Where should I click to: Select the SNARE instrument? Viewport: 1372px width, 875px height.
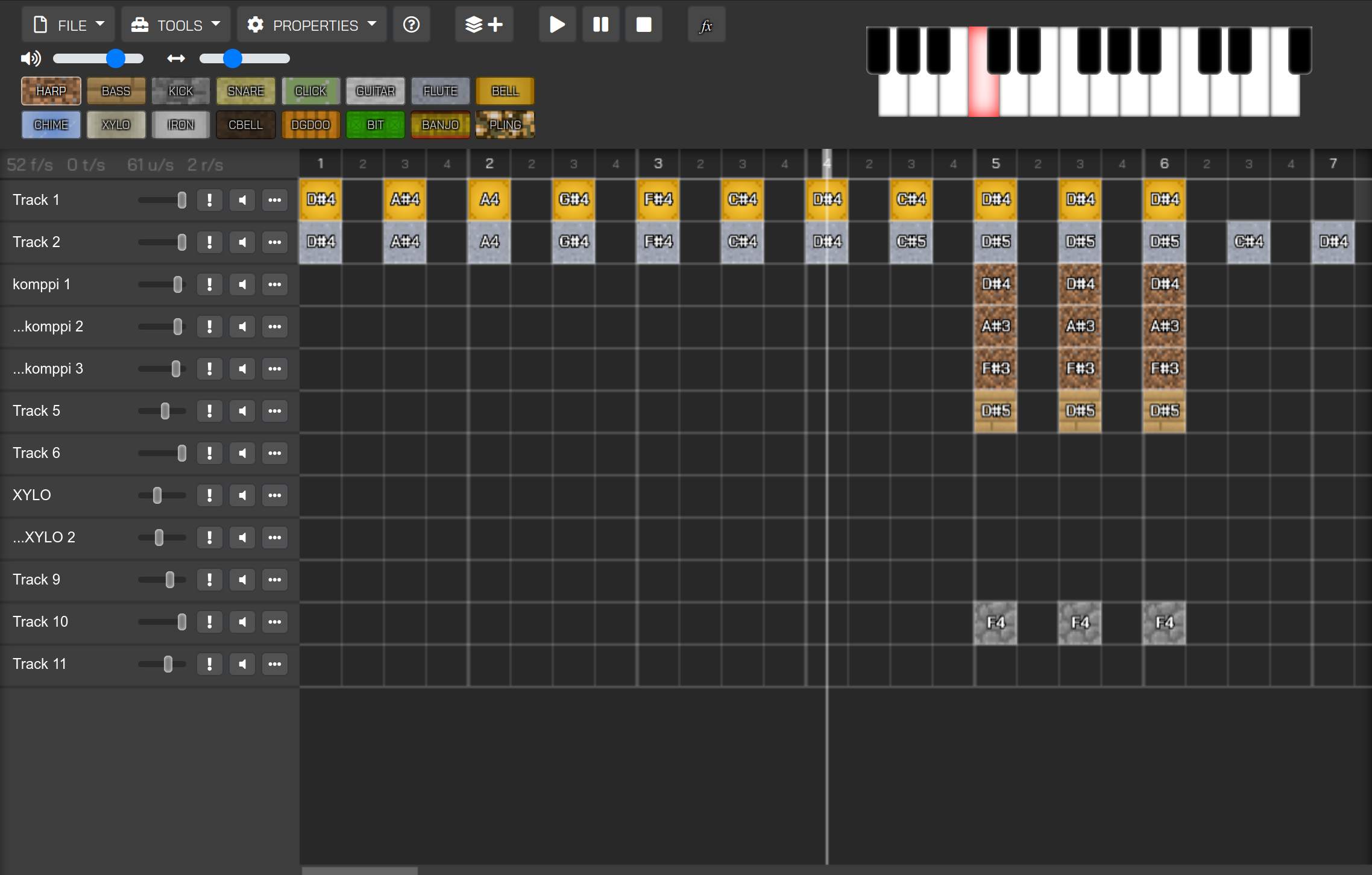tap(246, 91)
